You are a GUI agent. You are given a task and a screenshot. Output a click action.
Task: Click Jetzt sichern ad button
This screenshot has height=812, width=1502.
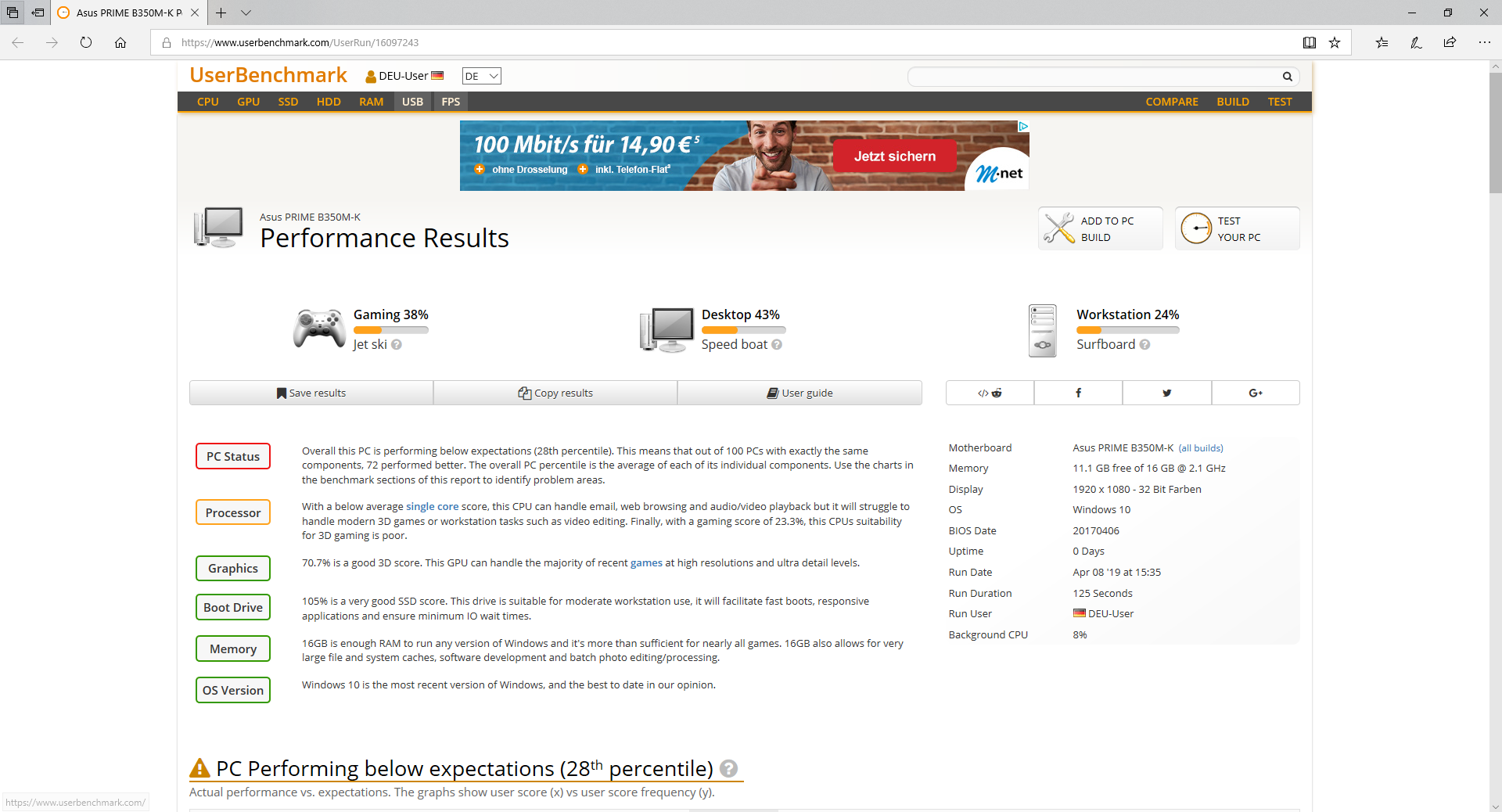click(895, 156)
